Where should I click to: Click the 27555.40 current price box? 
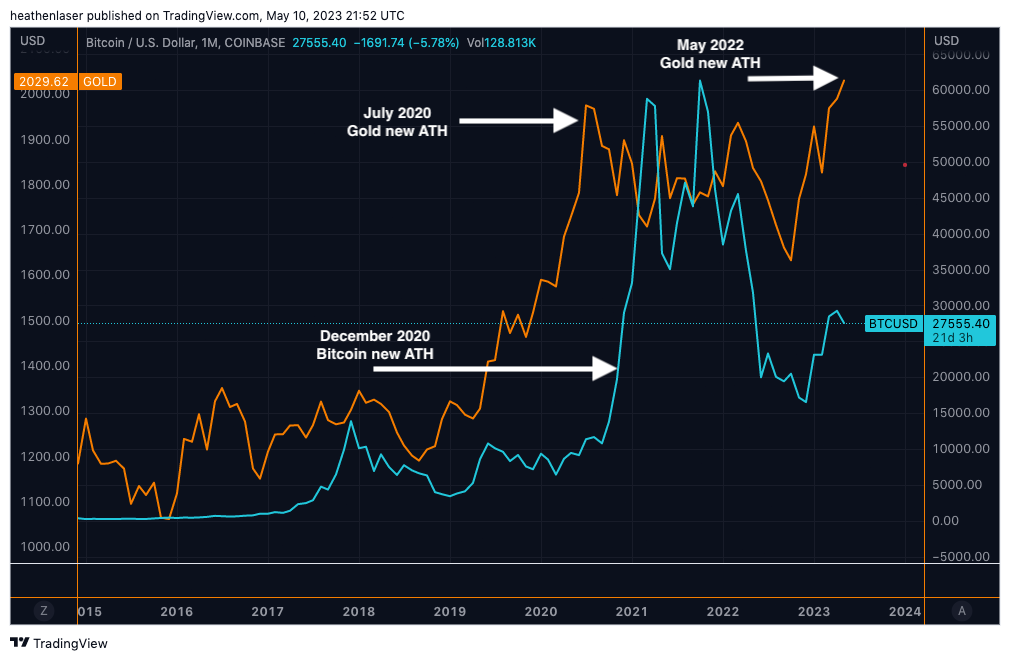(960, 323)
